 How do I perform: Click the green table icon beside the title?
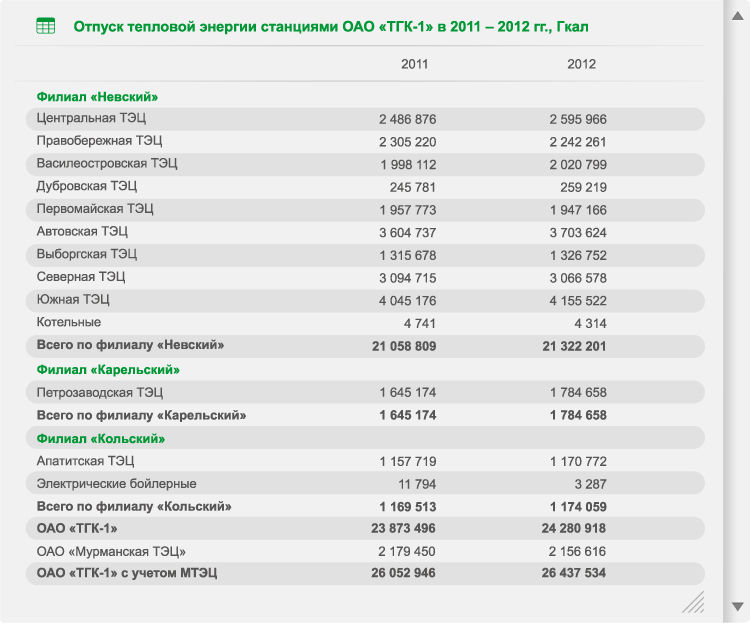pyautogui.click(x=46, y=26)
